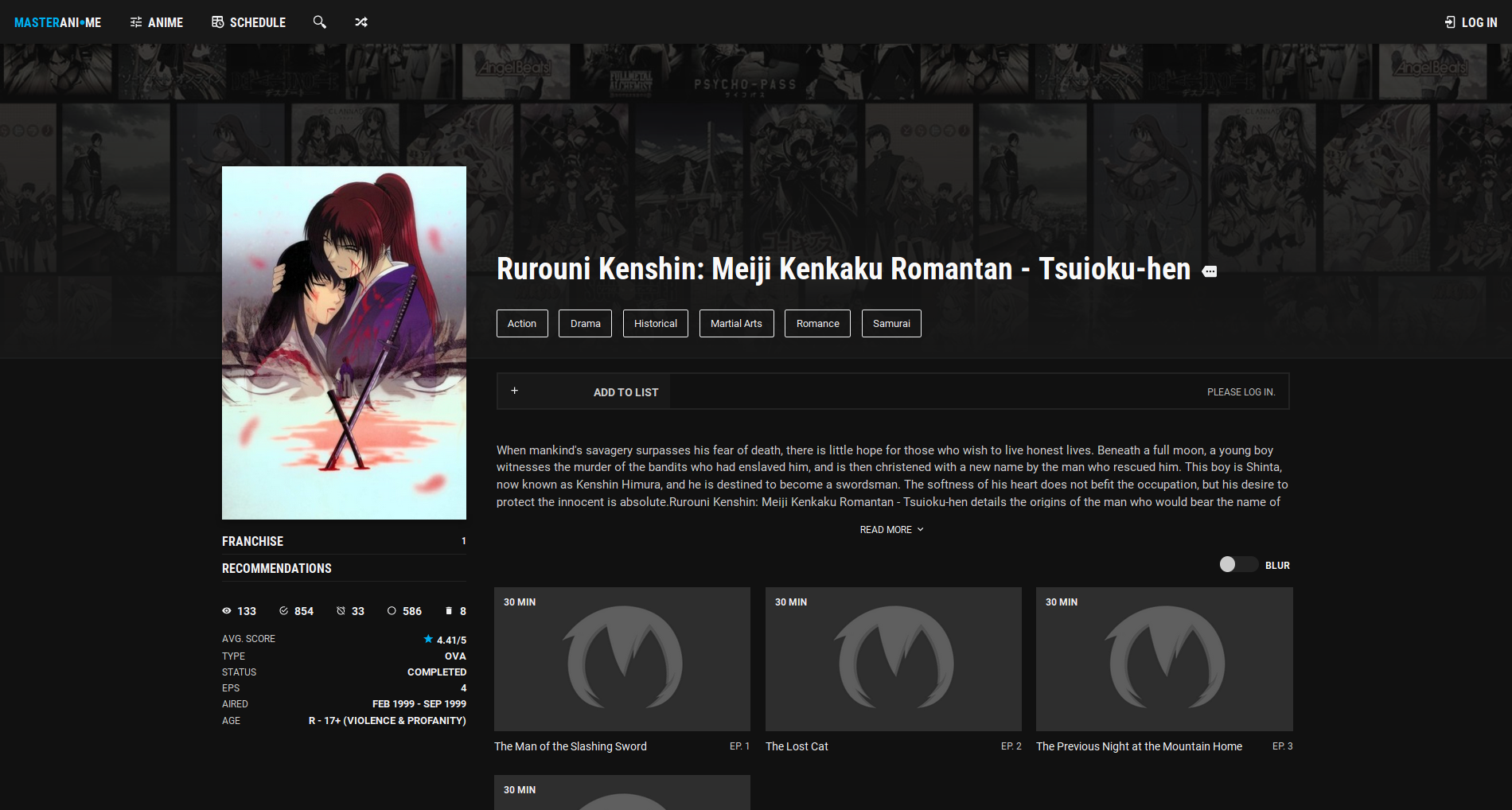Select the Martial Arts genre tag
Image resolution: width=1512 pixels, height=810 pixels.
736,323
